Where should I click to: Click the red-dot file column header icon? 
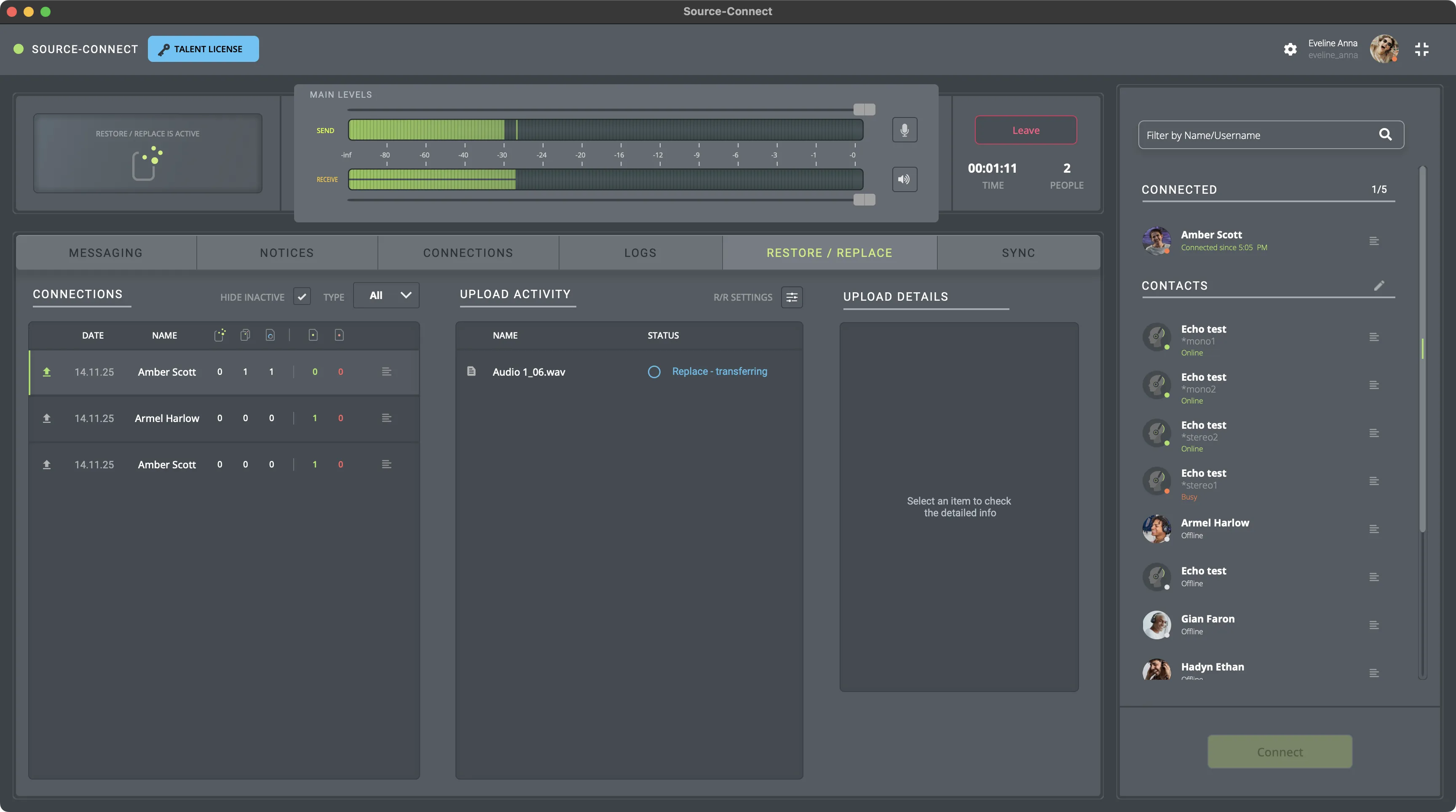tap(339, 335)
